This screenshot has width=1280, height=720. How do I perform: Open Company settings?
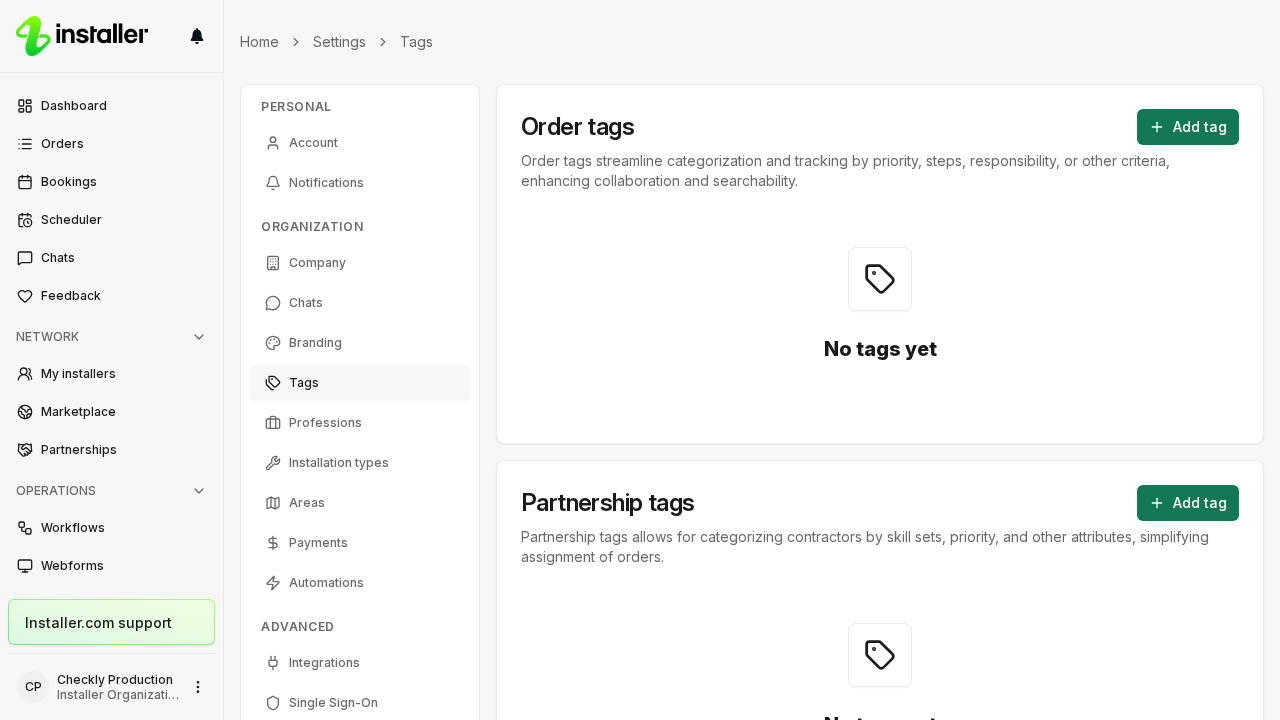point(360,263)
